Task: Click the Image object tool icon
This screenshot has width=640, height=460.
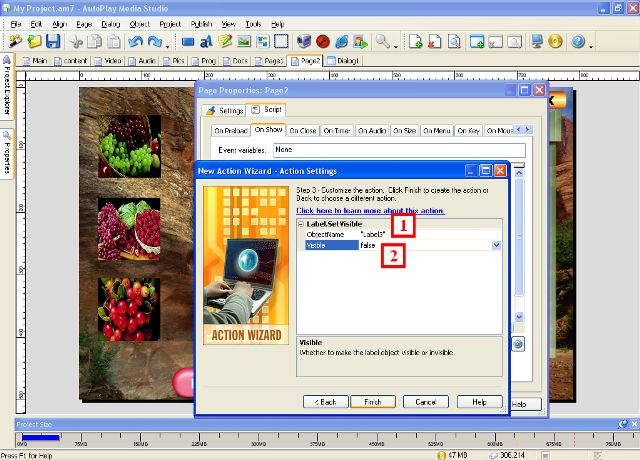Action: pyautogui.click(x=245, y=42)
